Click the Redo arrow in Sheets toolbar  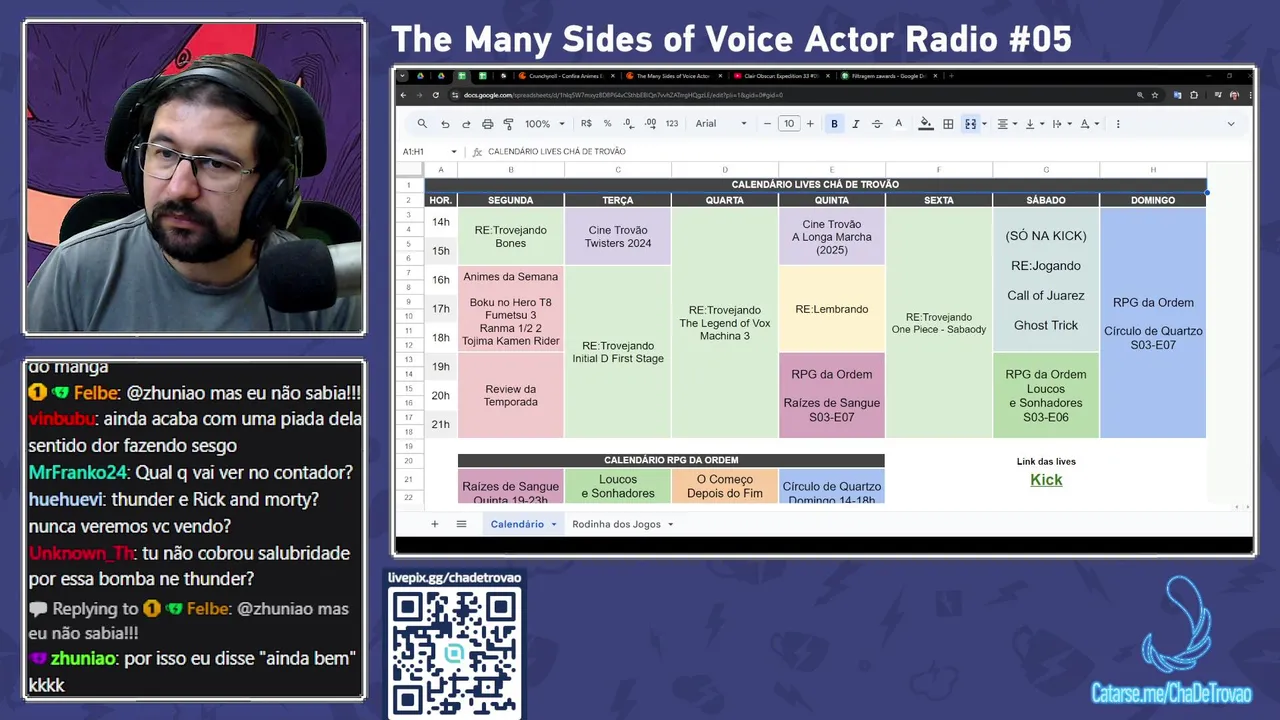point(466,124)
